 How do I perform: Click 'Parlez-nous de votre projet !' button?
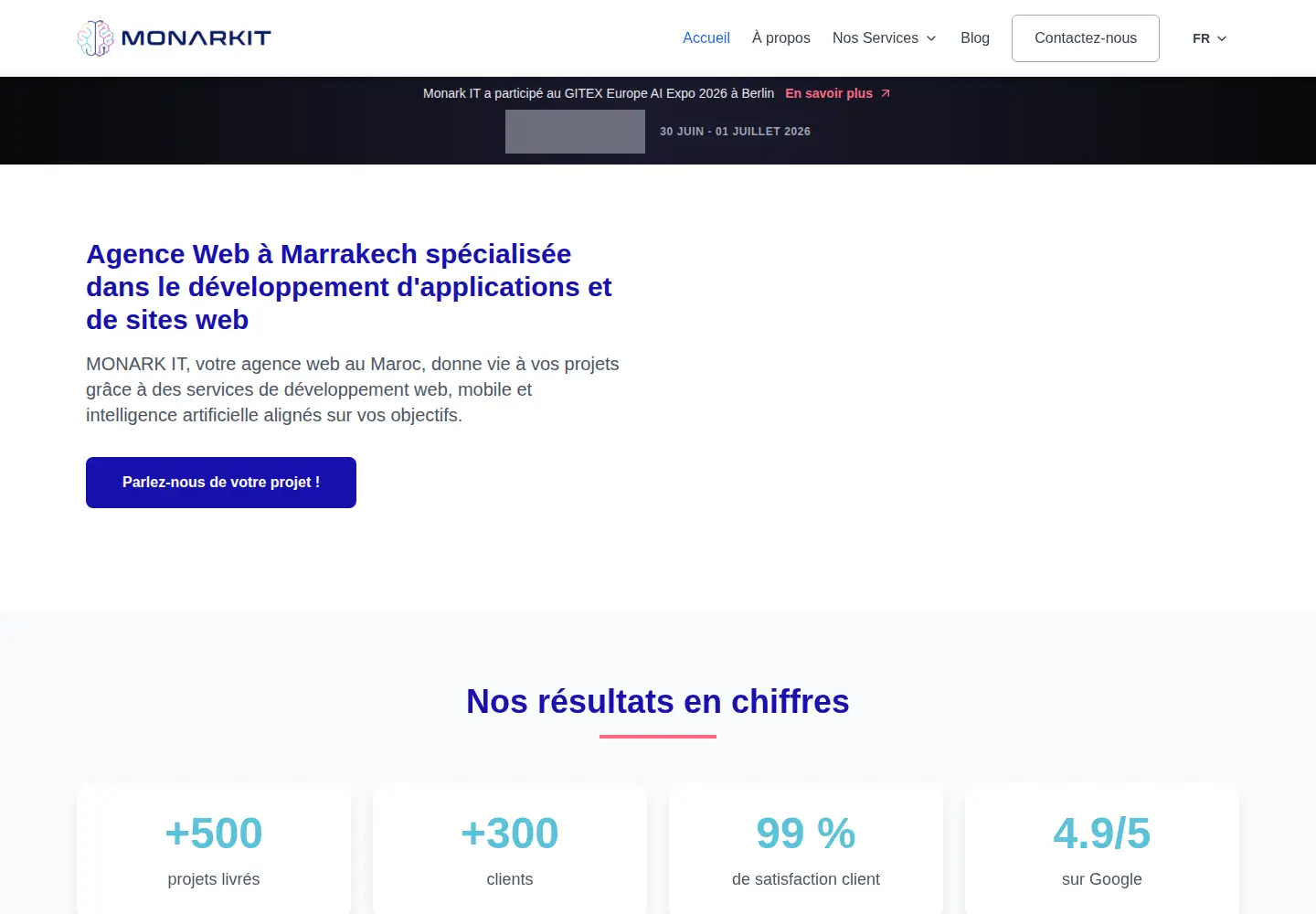coord(221,483)
